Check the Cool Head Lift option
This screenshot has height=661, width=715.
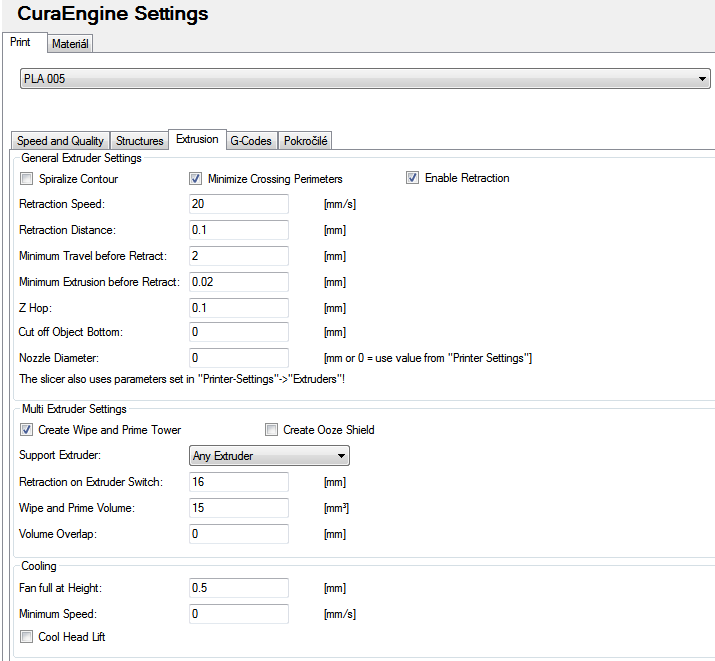(27, 636)
